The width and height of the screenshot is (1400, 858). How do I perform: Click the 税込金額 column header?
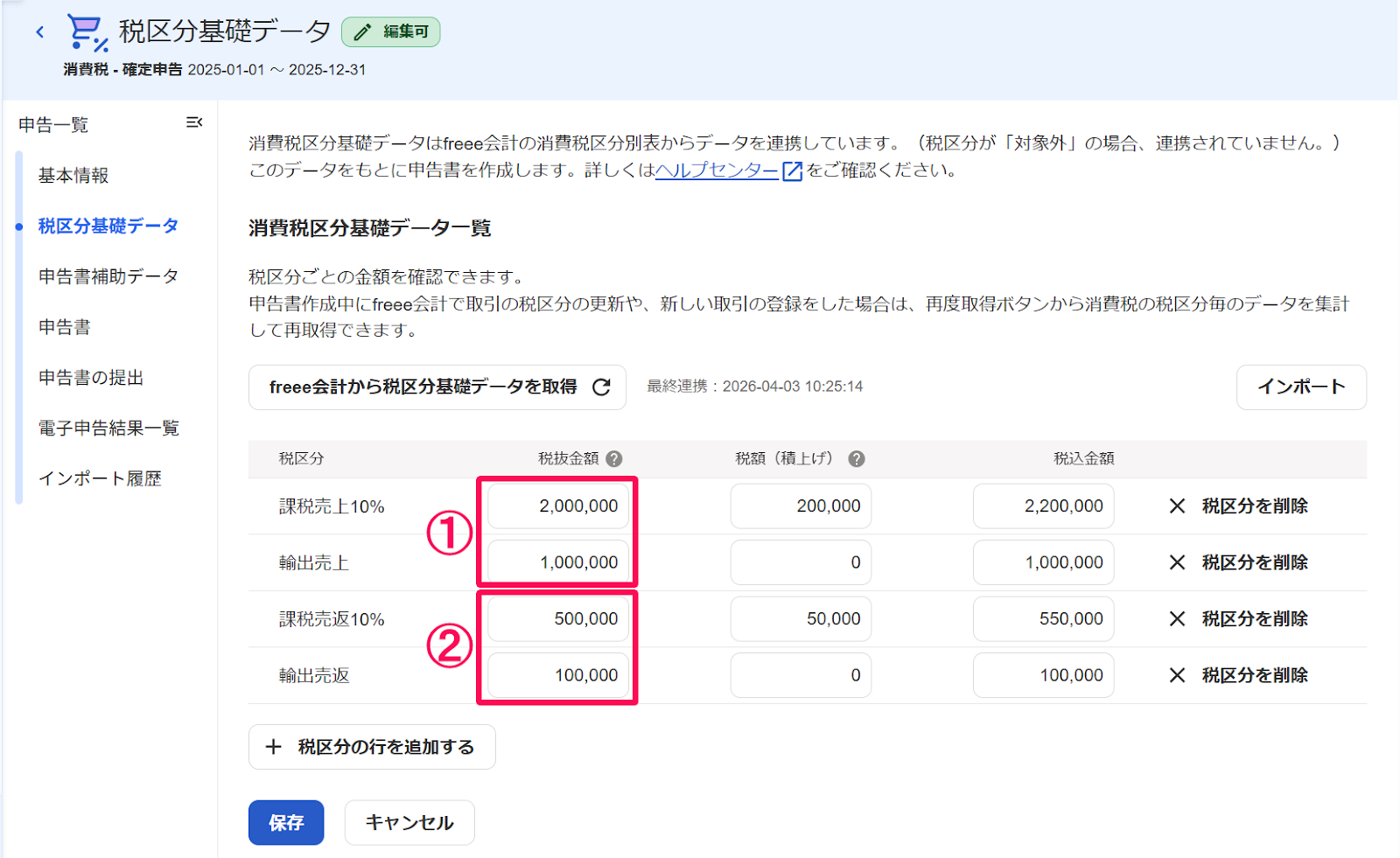pos(1084,458)
